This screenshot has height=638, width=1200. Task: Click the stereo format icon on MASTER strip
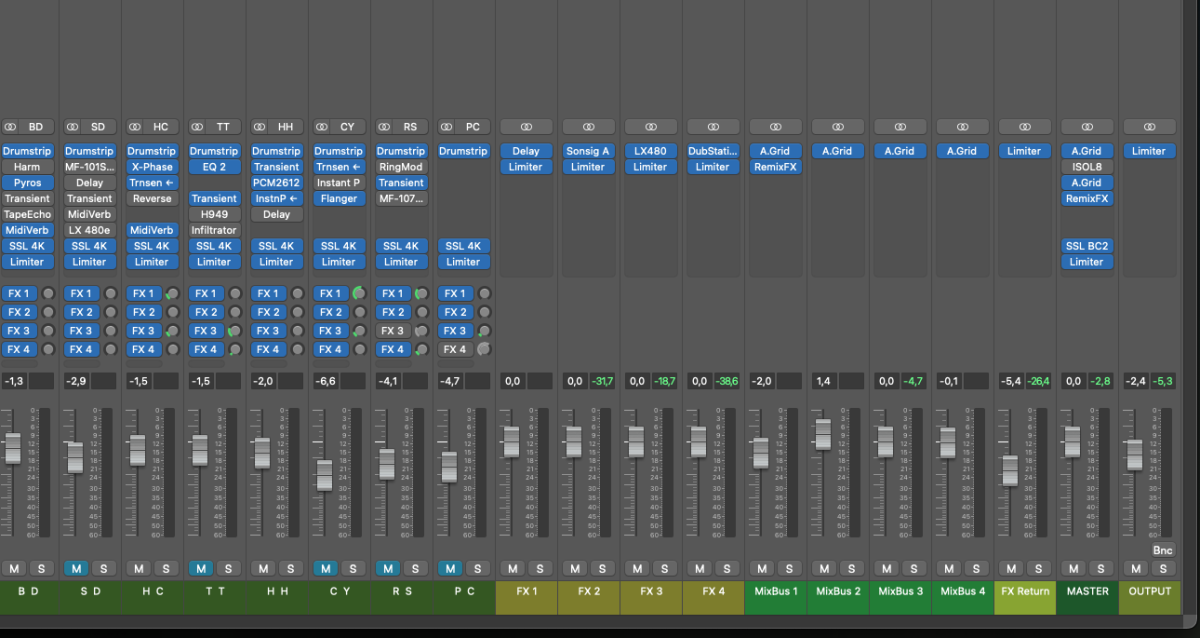[1086, 127]
